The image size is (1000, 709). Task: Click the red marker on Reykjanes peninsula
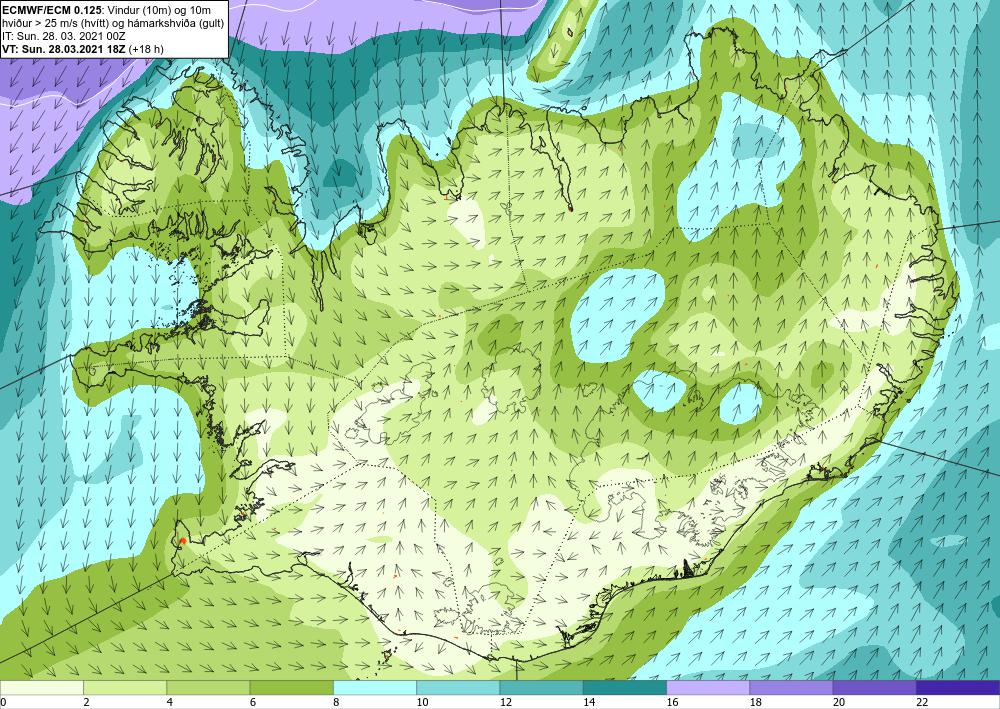click(182, 541)
